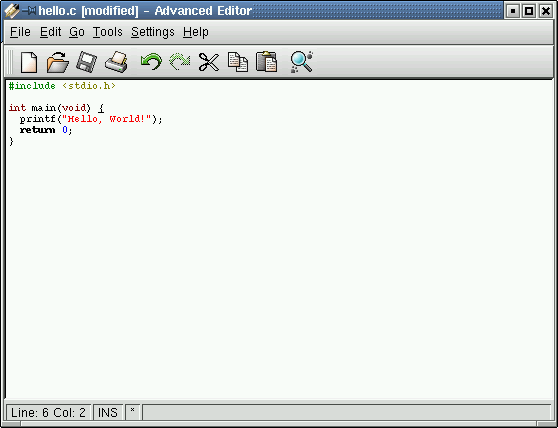The height and width of the screenshot is (428, 558).
Task: Click the closing brace on the last code line
Action: click(x=11, y=141)
